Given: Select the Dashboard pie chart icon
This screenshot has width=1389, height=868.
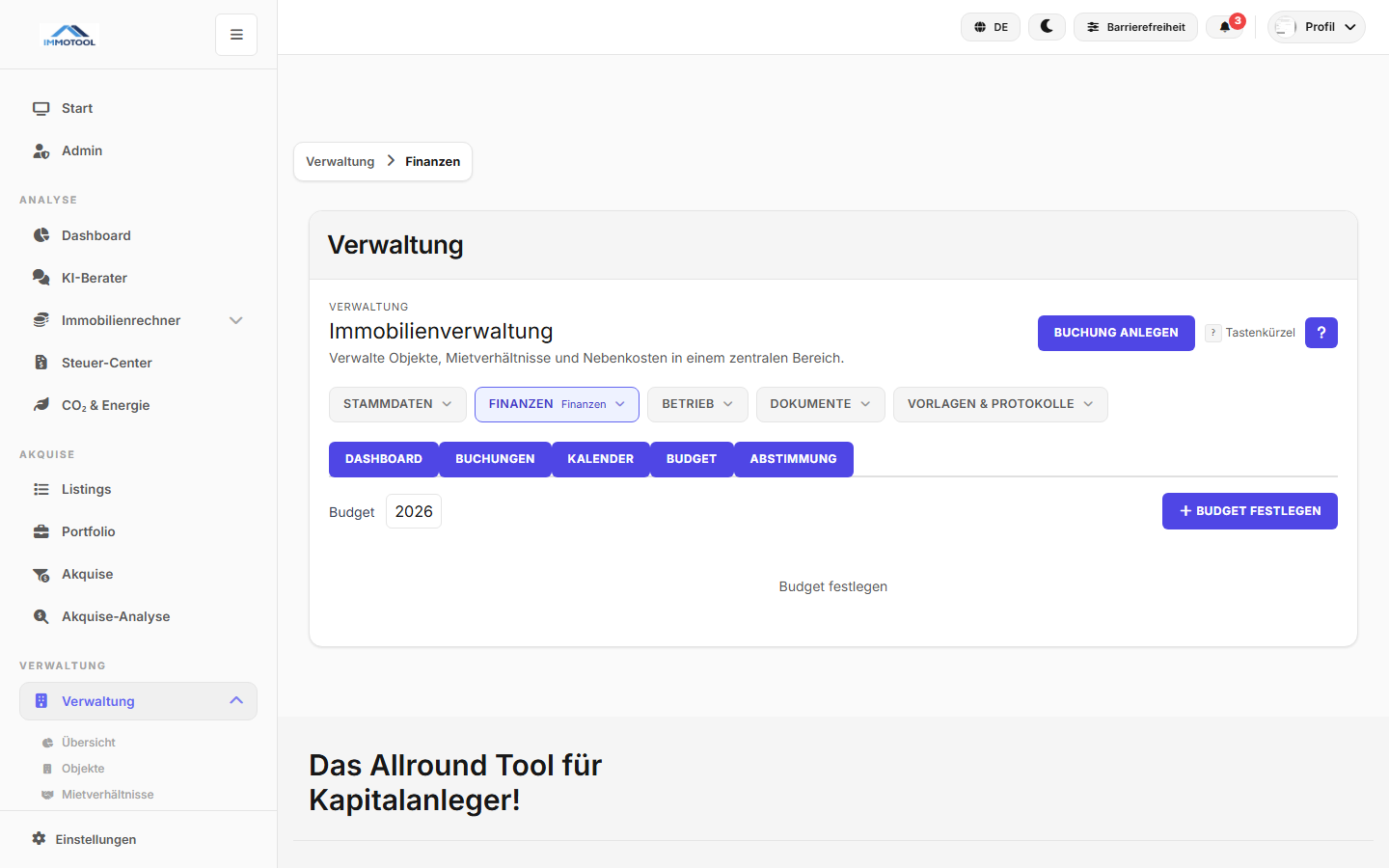Looking at the screenshot, I should click(x=41, y=235).
